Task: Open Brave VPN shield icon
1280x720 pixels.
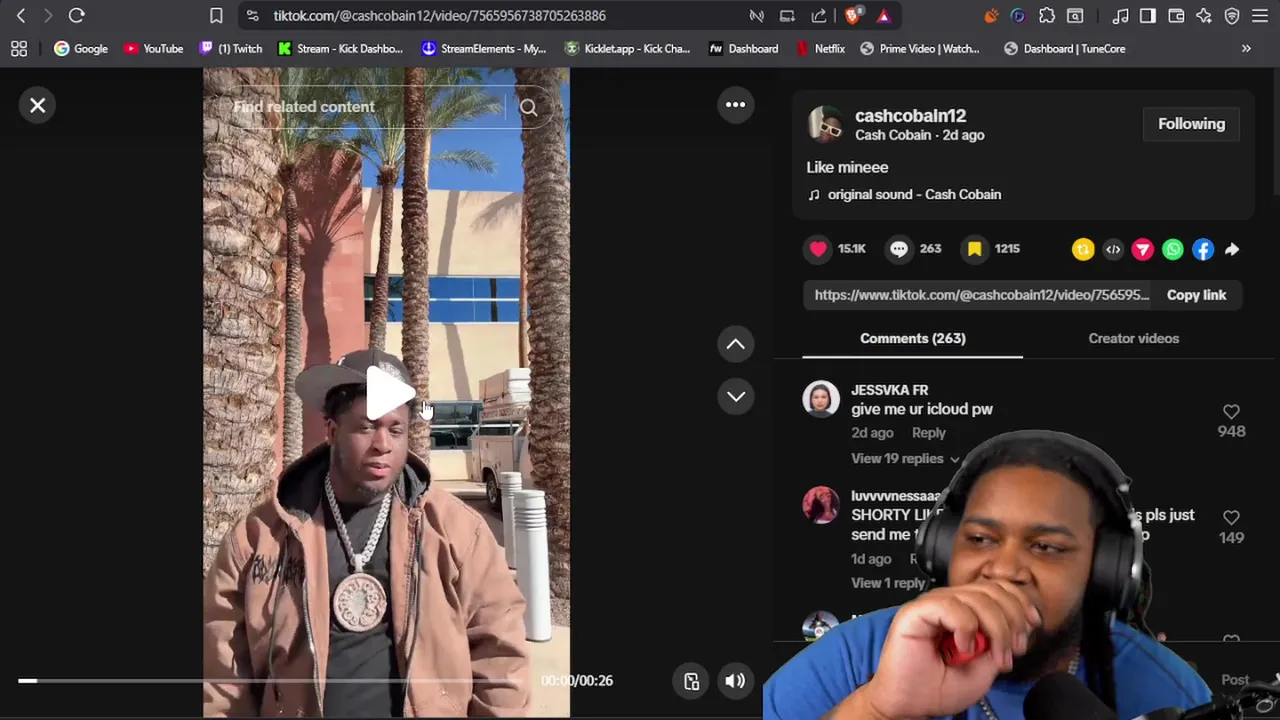Action: click(1232, 16)
